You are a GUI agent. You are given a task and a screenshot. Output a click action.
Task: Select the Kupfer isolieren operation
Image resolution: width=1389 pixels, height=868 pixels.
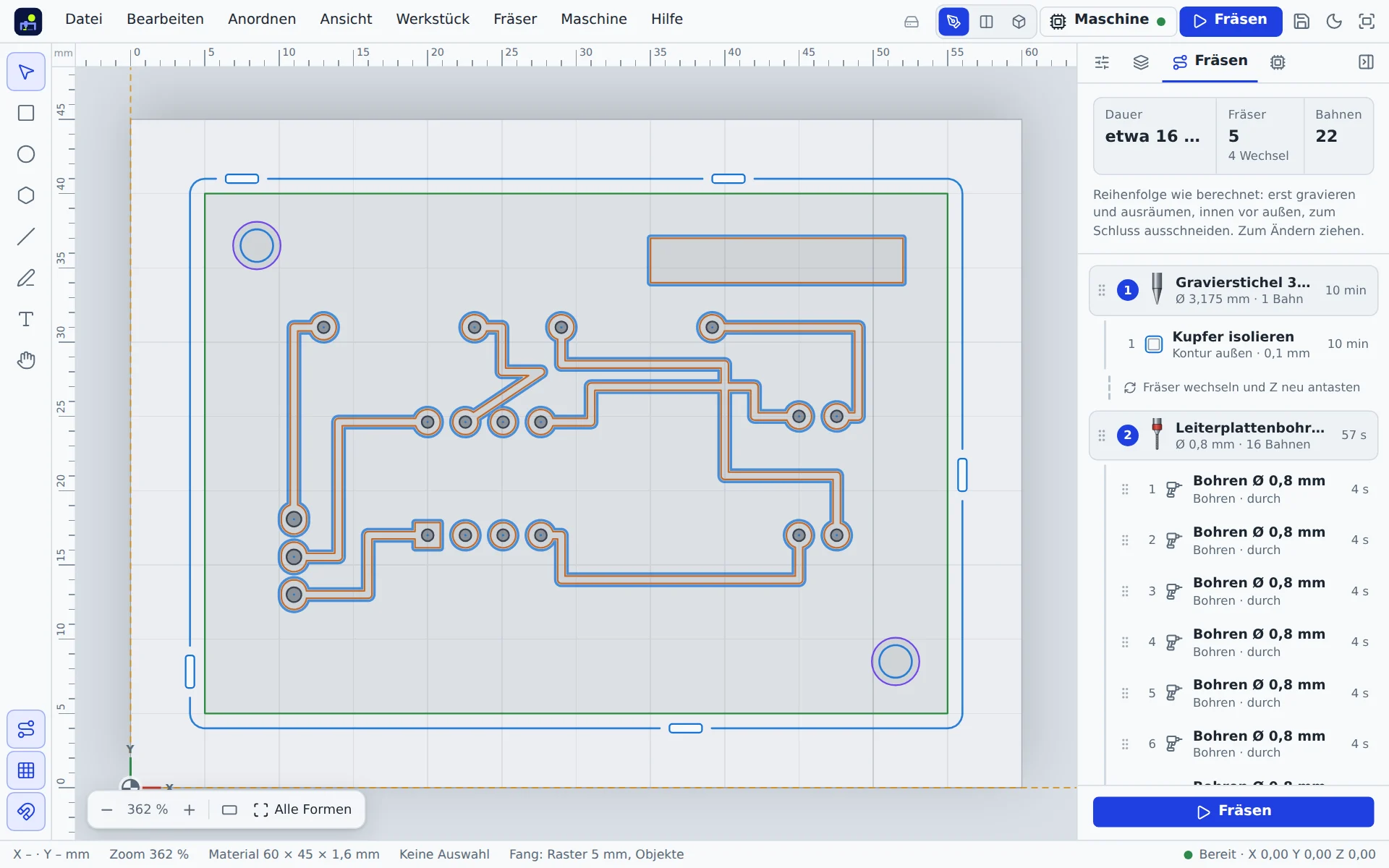(1241, 344)
